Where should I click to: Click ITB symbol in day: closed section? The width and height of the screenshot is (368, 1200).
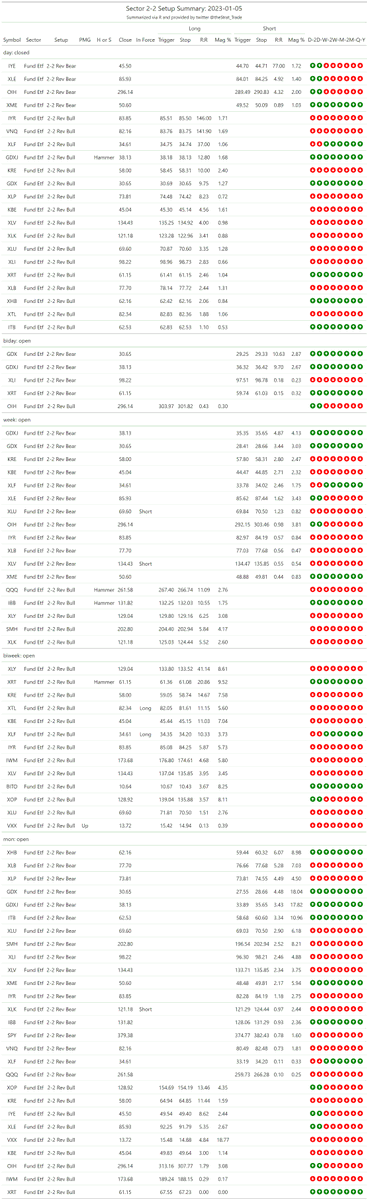pyautogui.click(x=11, y=326)
